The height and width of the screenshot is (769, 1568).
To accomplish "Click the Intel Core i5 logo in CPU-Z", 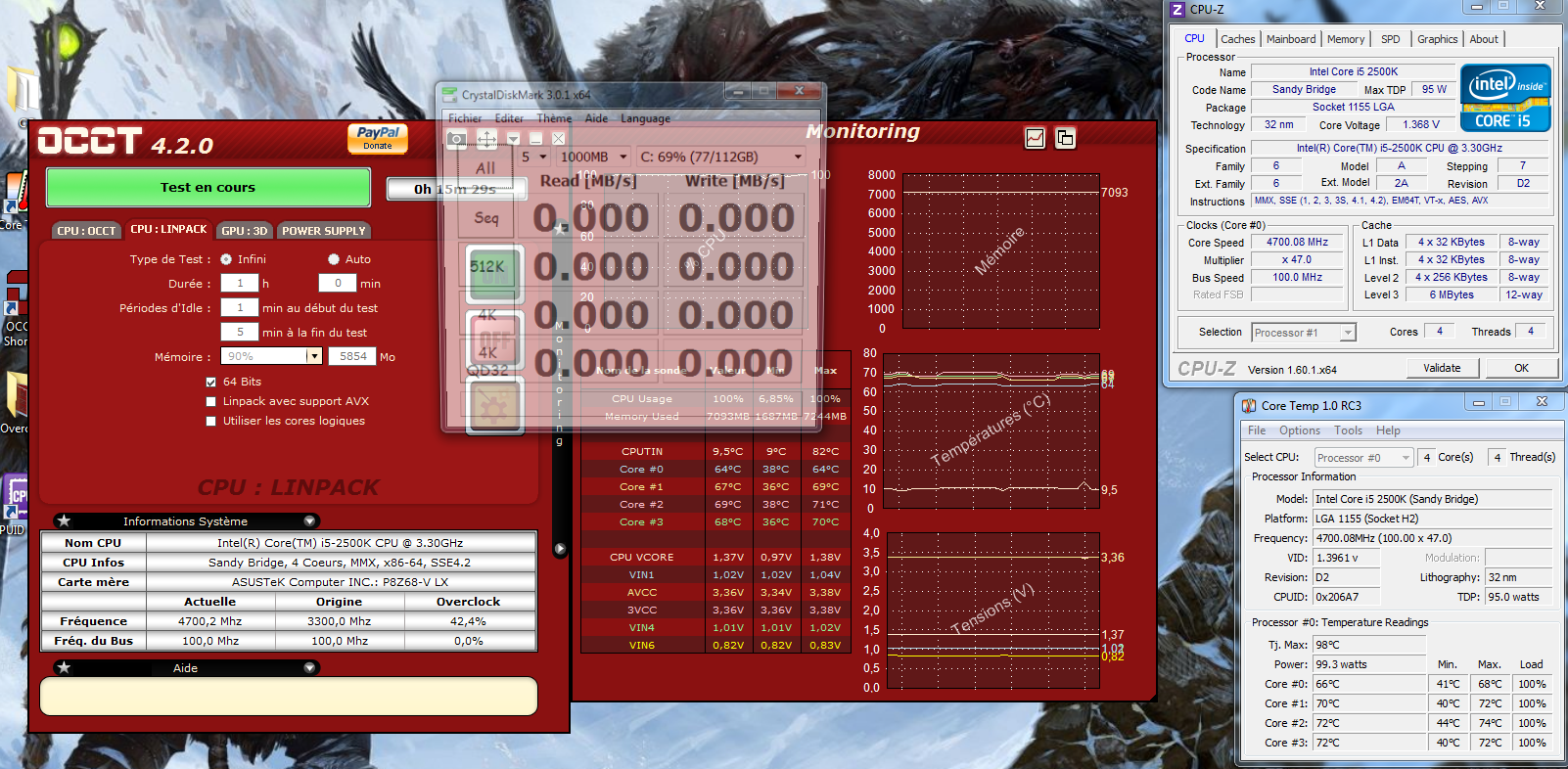I will 1505,98.
